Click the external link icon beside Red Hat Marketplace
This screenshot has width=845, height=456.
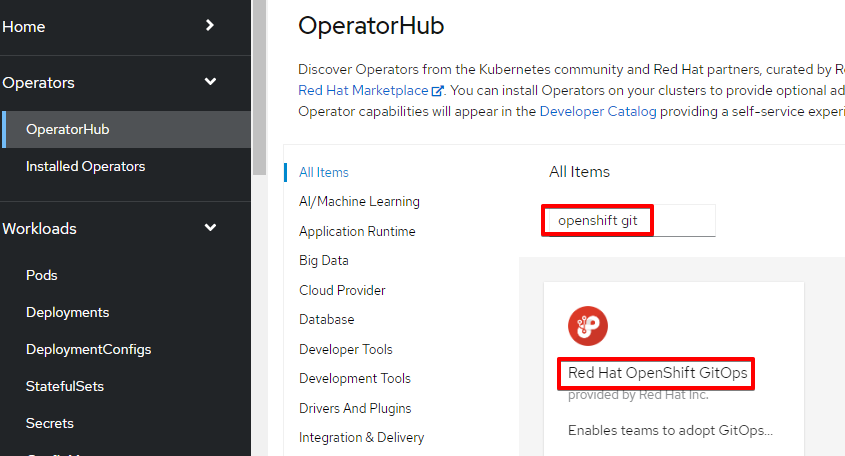click(x=438, y=91)
